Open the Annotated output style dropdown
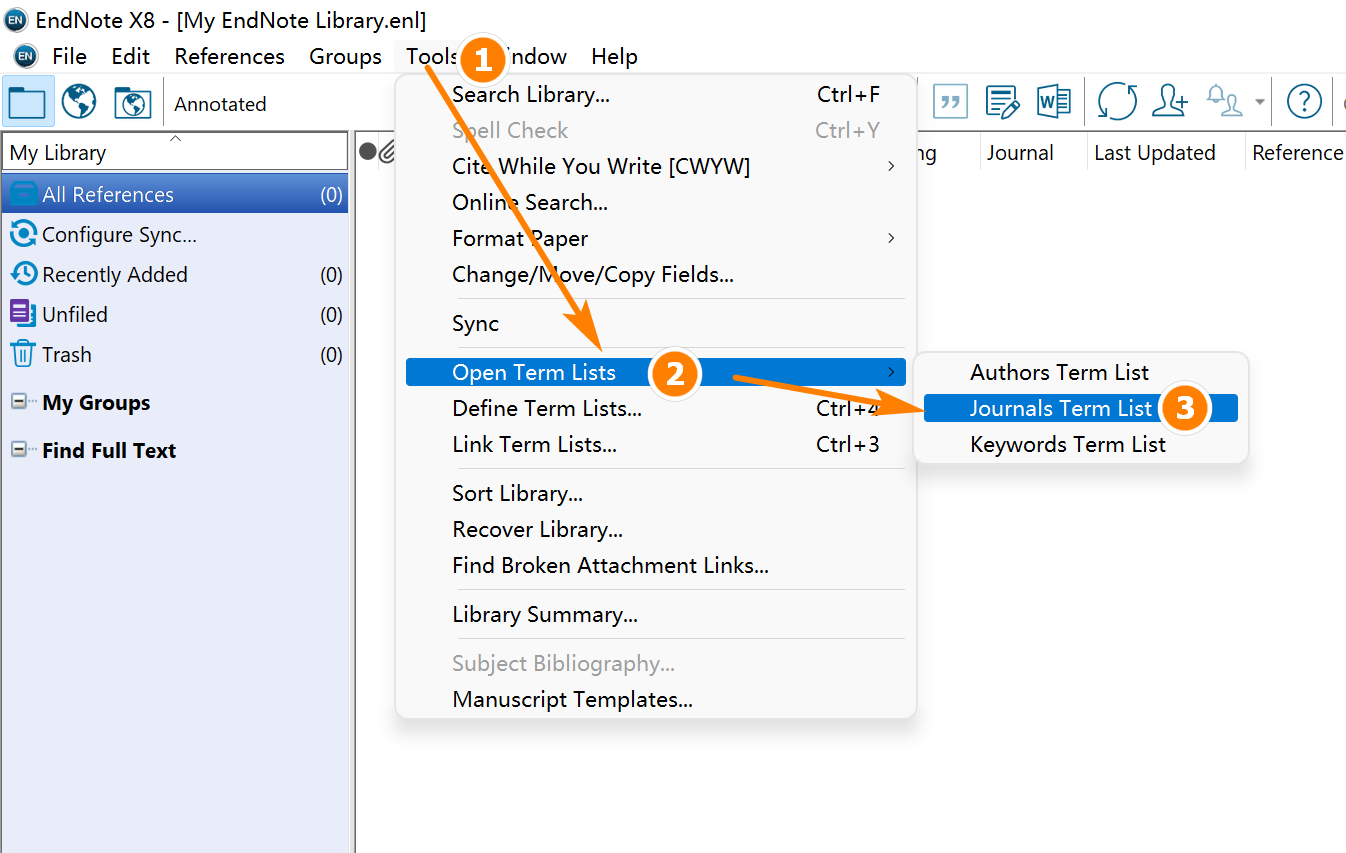The image size is (1346, 853). (220, 104)
